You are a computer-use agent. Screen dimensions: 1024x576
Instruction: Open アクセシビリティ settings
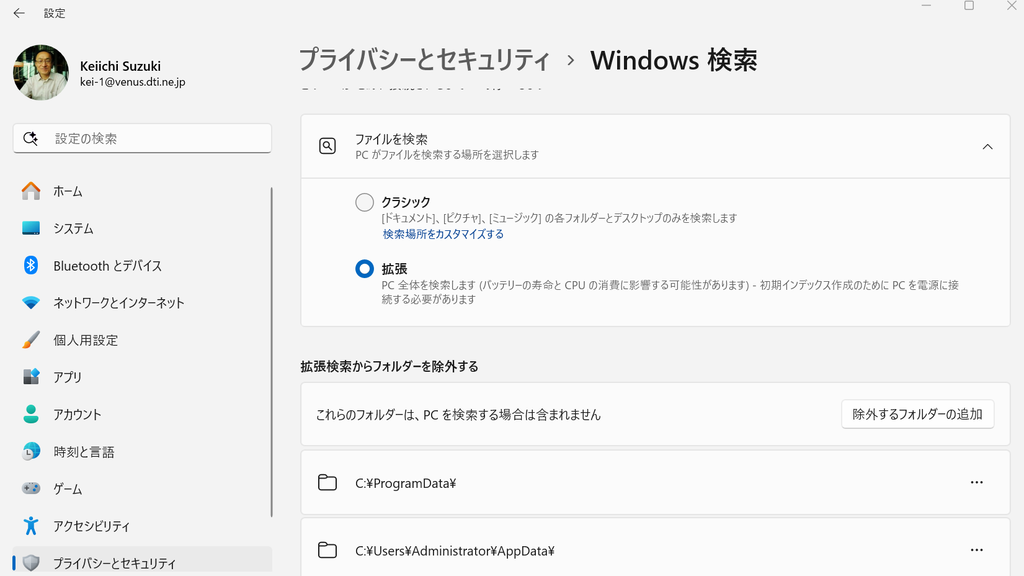click(x=142, y=526)
